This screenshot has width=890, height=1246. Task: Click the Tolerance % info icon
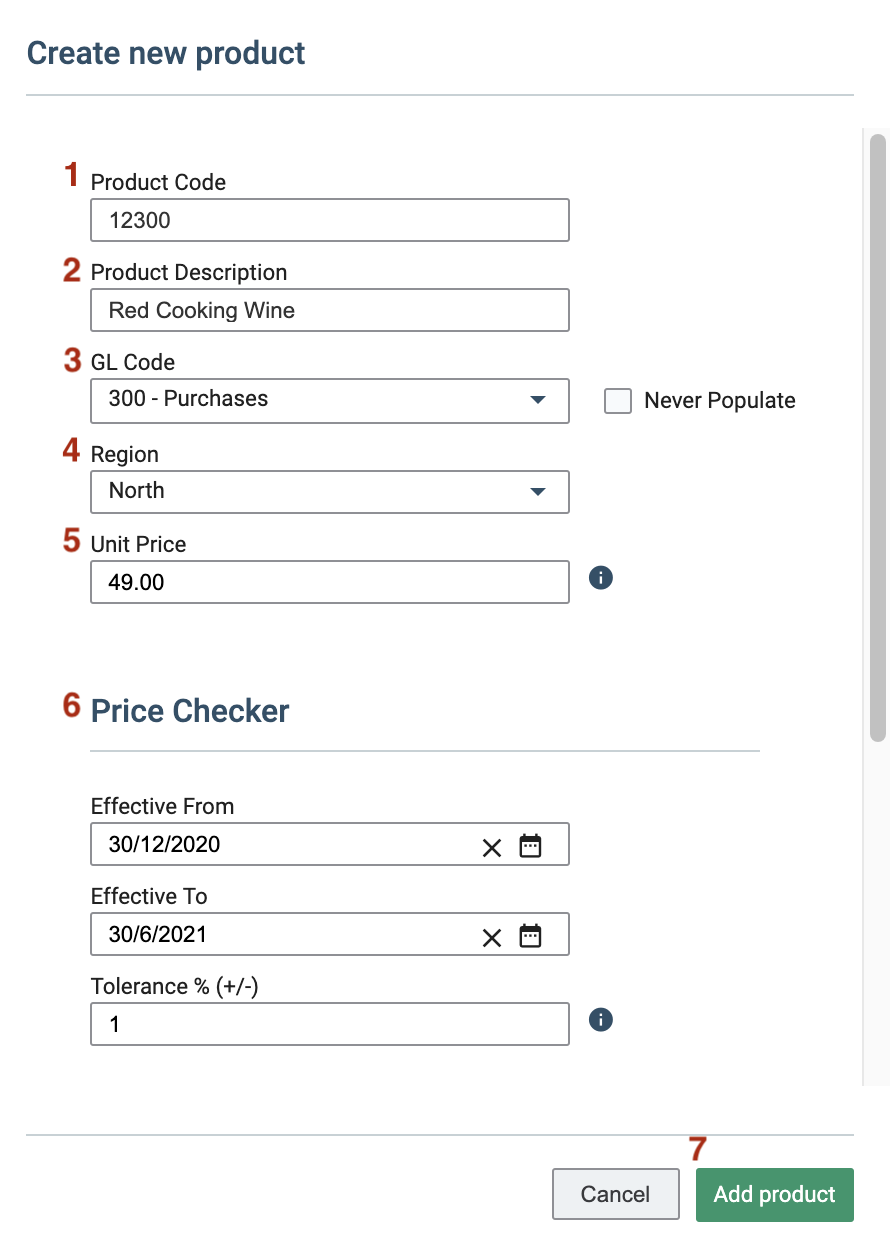pyautogui.click(x=600, y=1020)
